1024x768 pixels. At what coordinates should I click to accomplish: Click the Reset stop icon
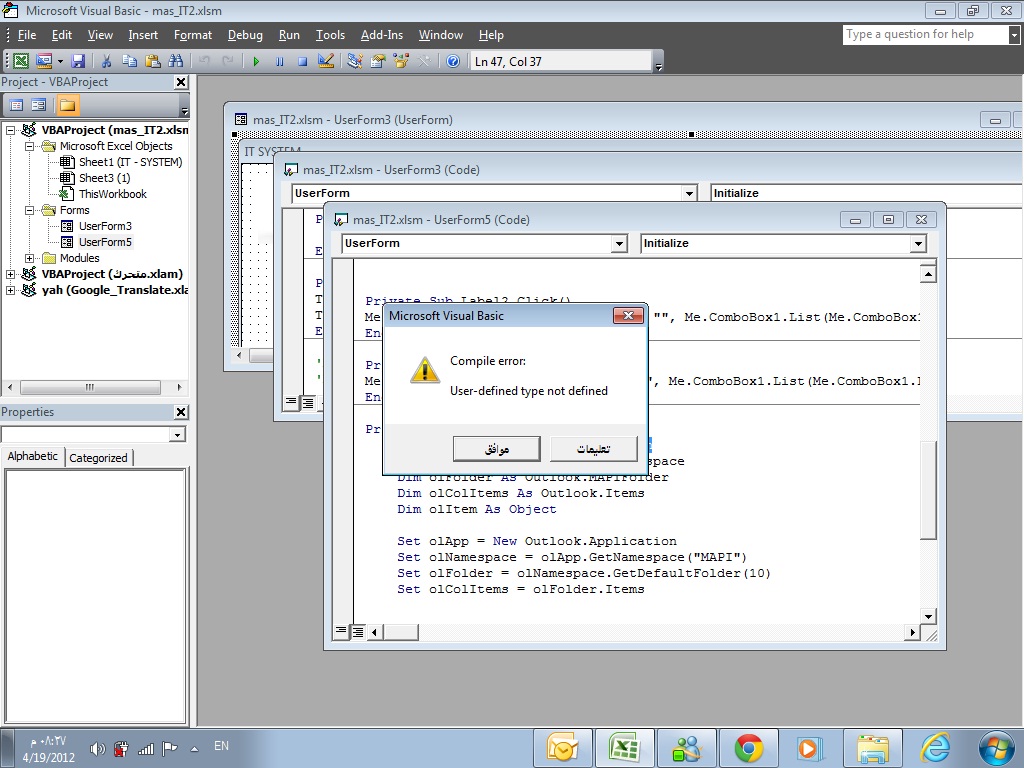pos(302,61)
